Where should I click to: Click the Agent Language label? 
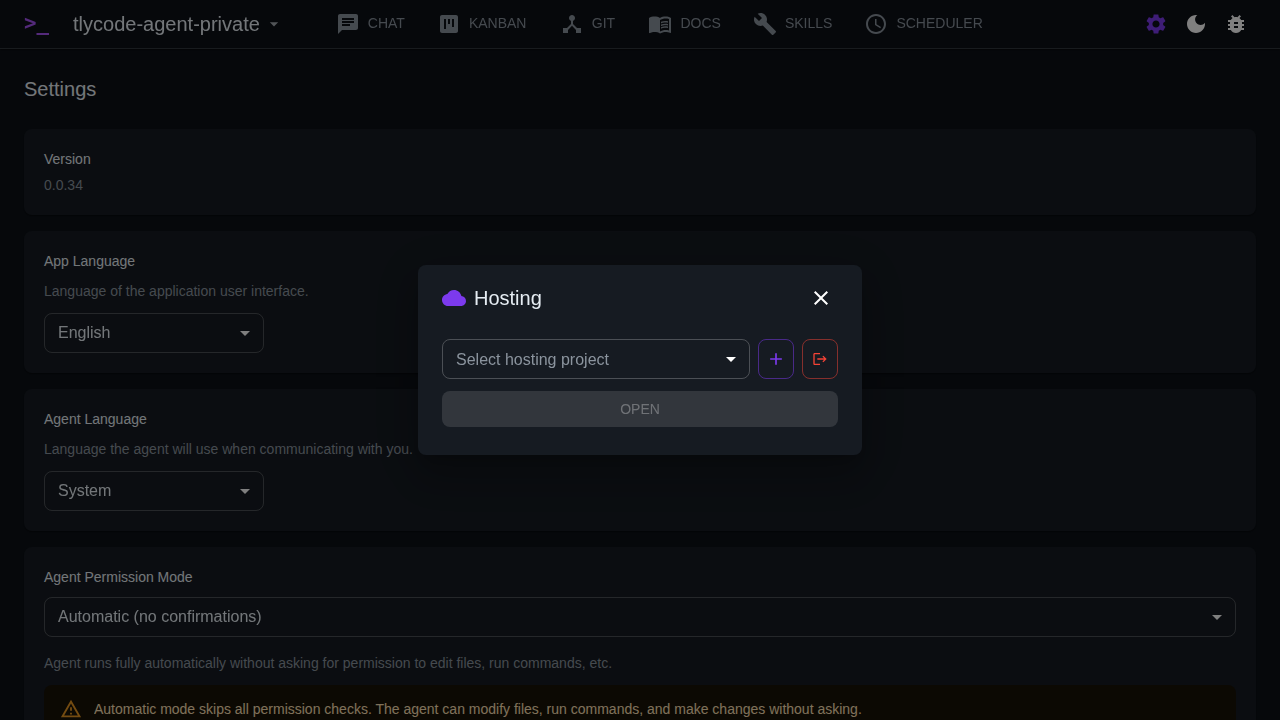coord(95,419)
